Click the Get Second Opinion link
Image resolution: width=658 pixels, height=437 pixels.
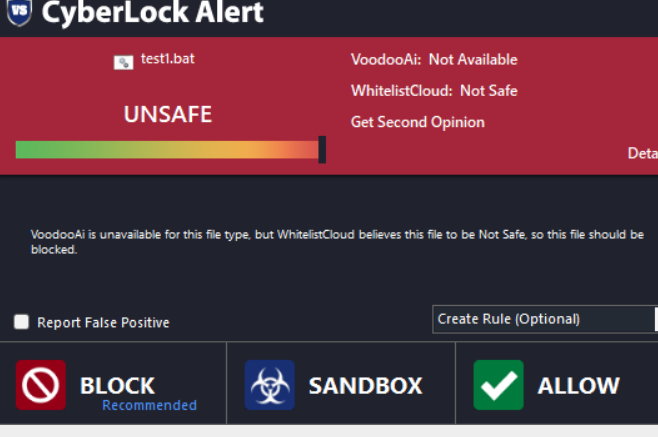tap(417, 122)
